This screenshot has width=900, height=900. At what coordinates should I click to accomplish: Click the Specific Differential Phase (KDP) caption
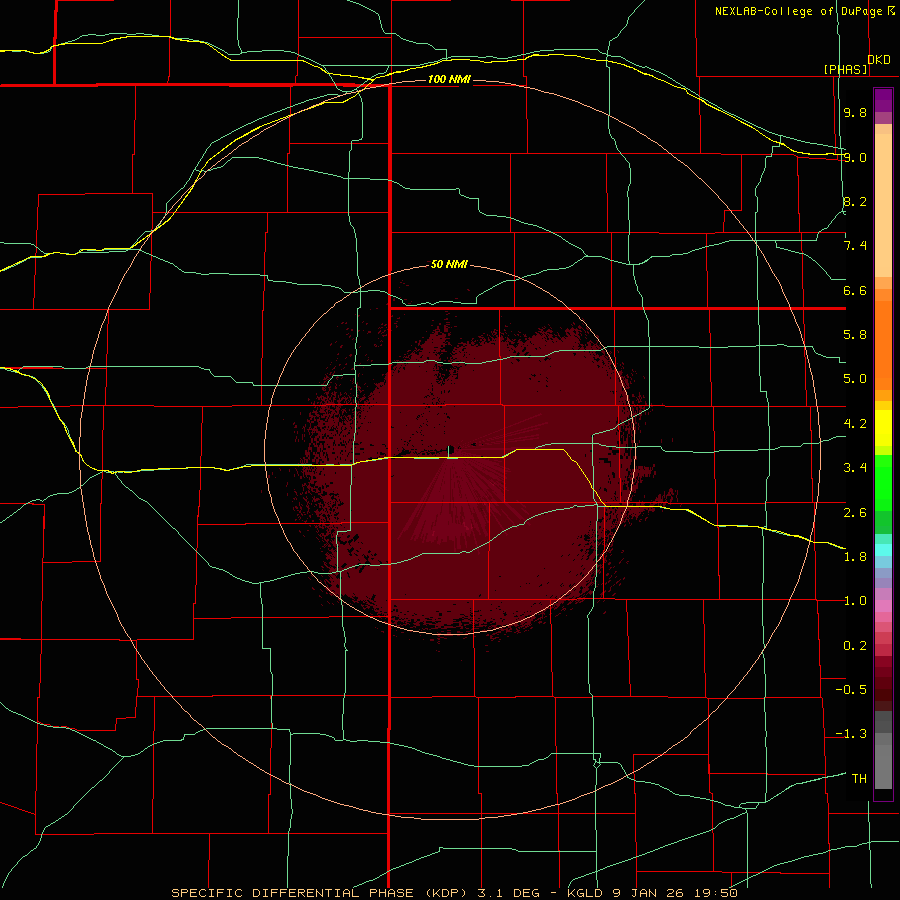(323, 893)
